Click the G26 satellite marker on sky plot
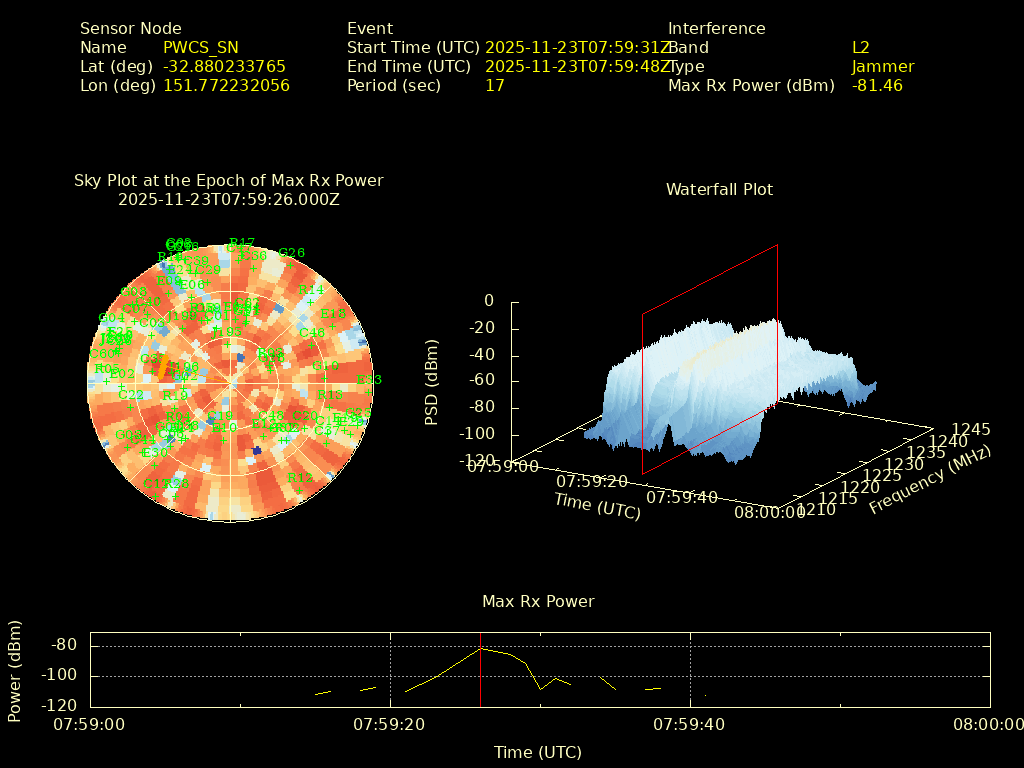 coord(290,265)
